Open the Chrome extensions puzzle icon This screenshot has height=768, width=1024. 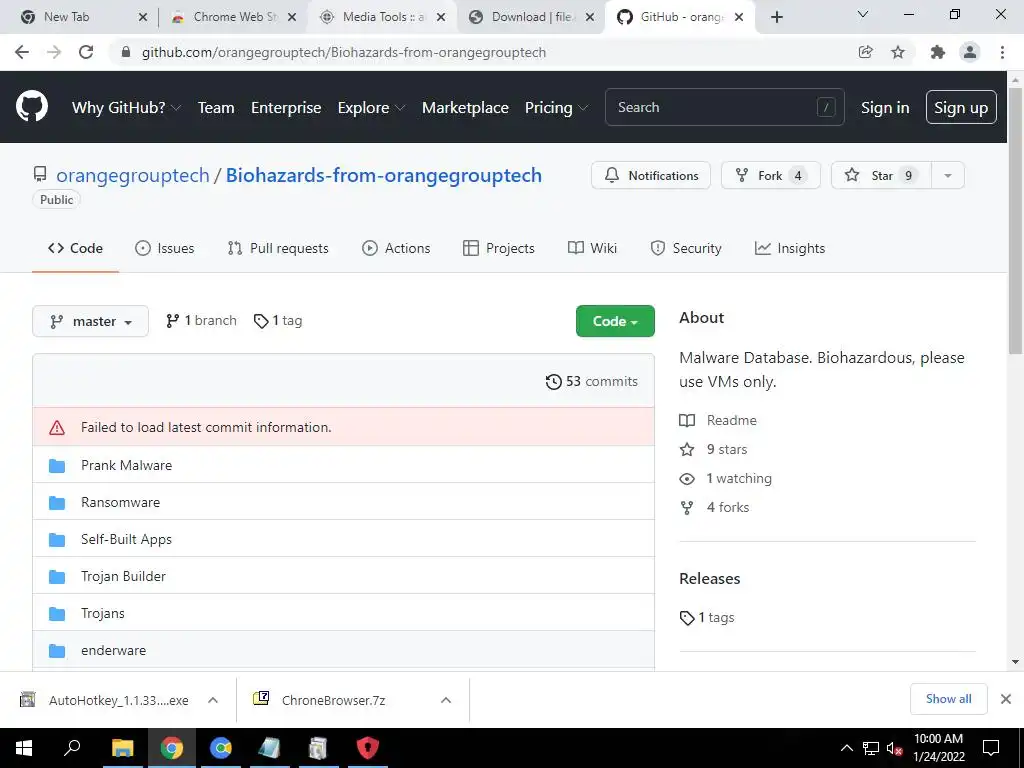pos(937,52)
